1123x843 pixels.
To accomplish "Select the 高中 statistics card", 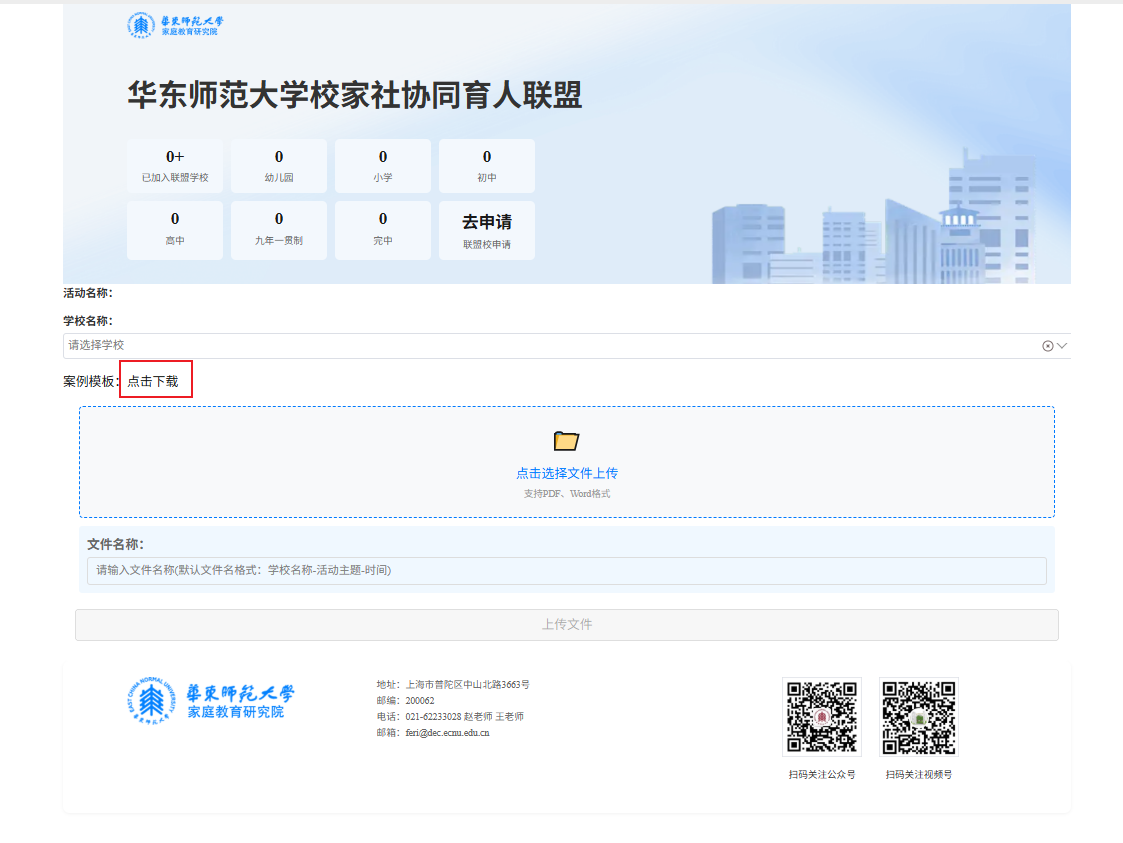I will (175, 230).
